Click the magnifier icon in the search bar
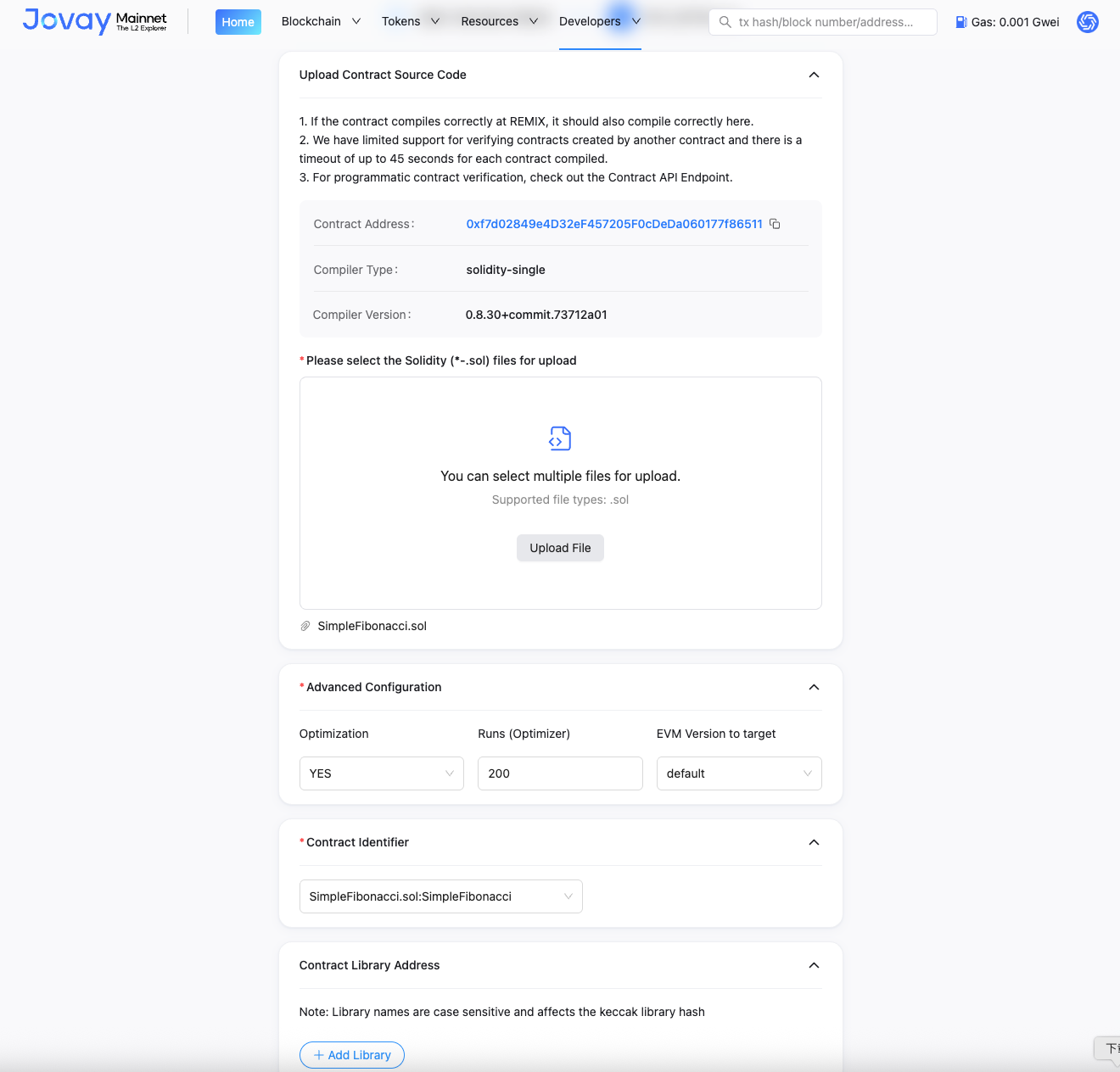 (725, 22)
